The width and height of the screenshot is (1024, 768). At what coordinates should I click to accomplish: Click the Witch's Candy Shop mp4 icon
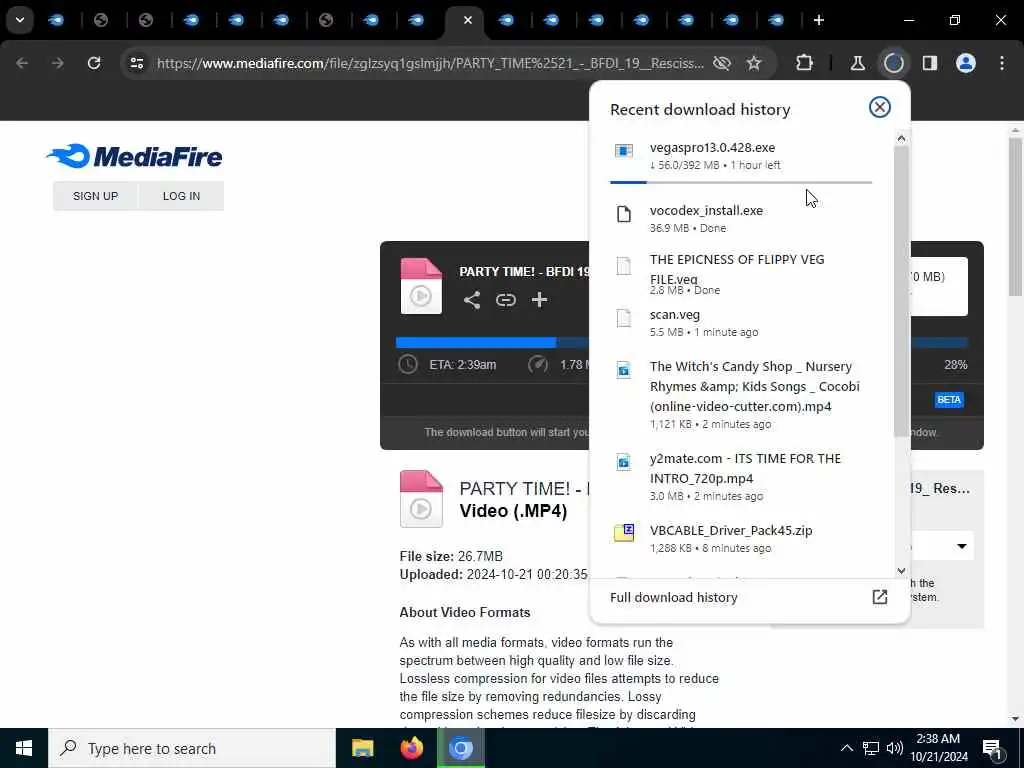(x=624, y=370)
